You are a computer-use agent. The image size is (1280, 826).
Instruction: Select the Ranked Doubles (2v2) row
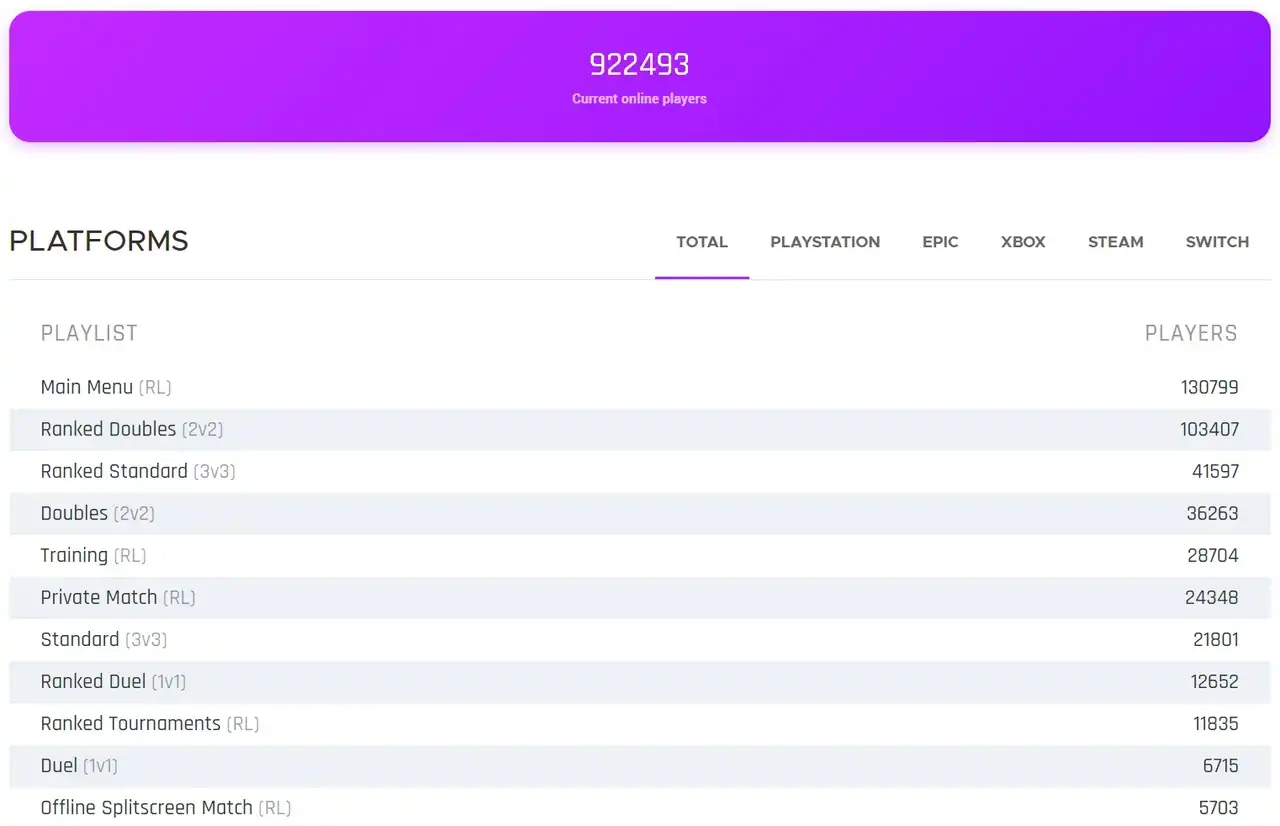pos(640,429)
